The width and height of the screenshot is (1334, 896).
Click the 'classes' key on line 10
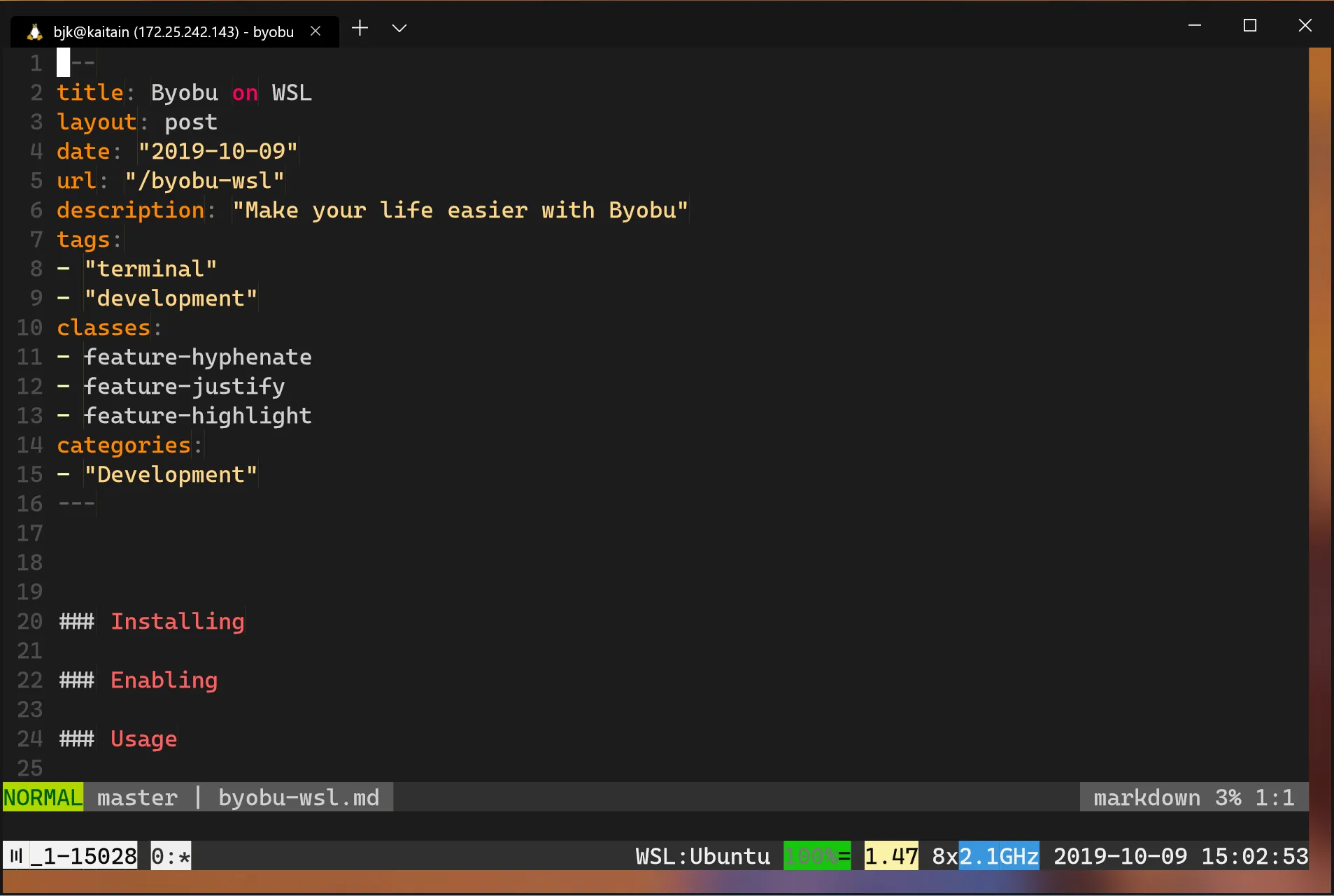[x=104, y=328]
